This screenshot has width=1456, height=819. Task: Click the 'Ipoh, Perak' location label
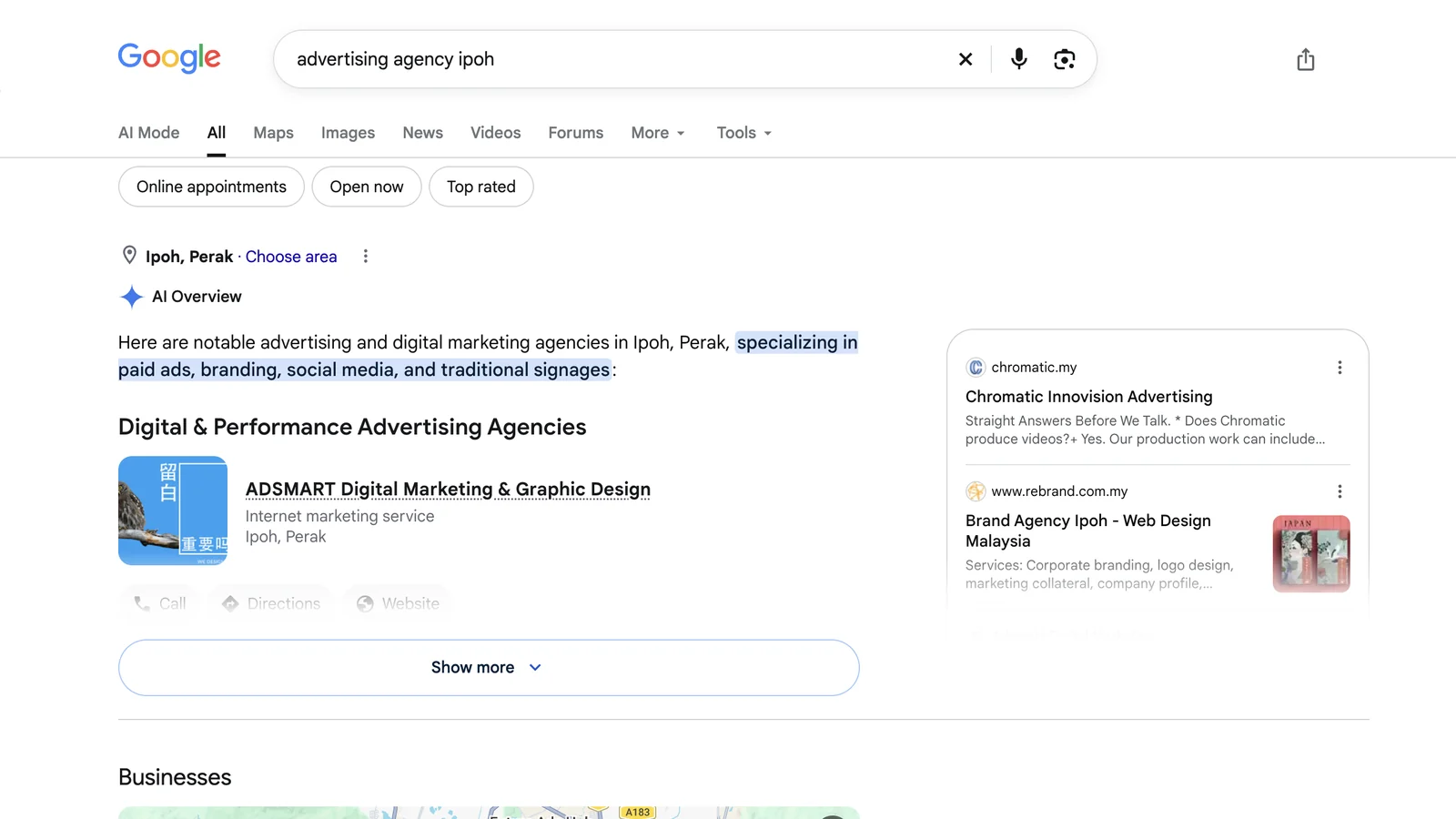tap(189, 257)
